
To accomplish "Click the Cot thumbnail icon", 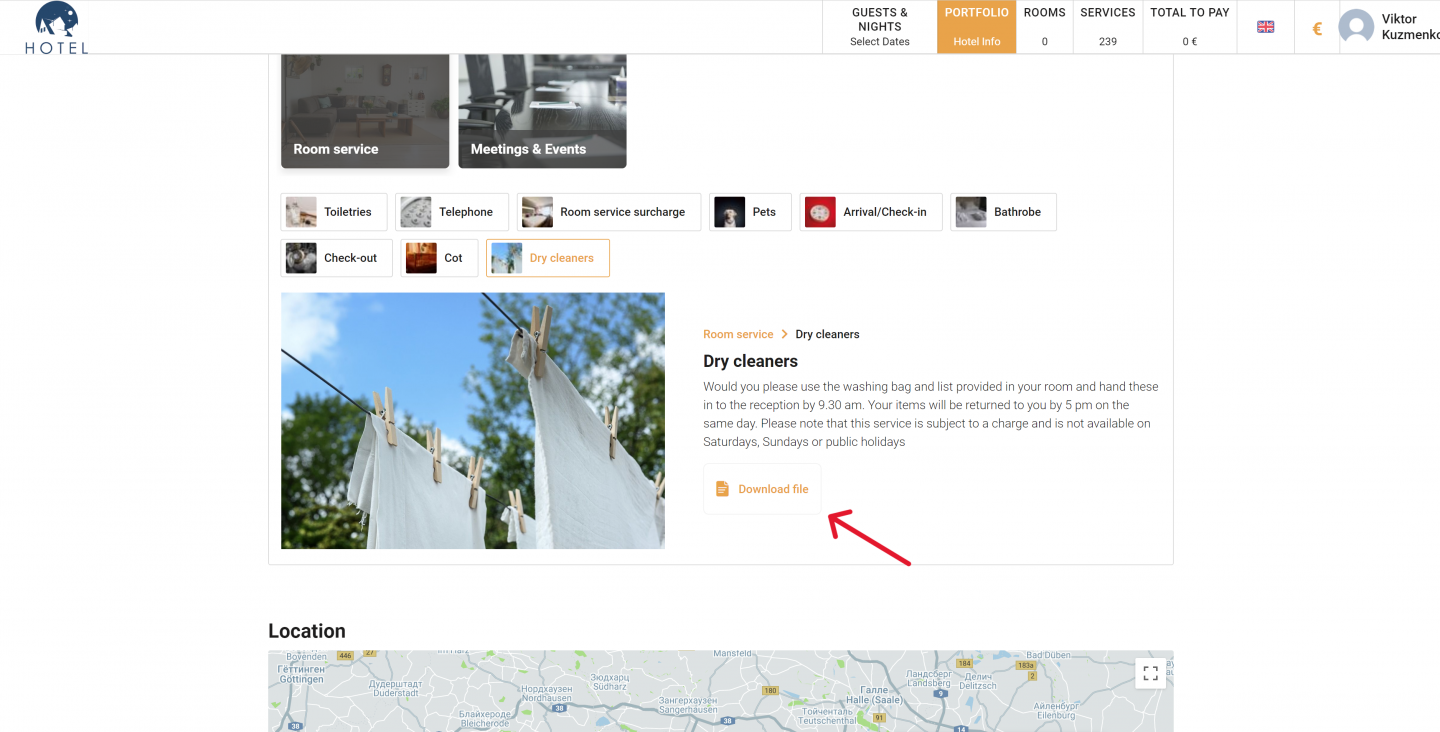I will coord(421,258).
